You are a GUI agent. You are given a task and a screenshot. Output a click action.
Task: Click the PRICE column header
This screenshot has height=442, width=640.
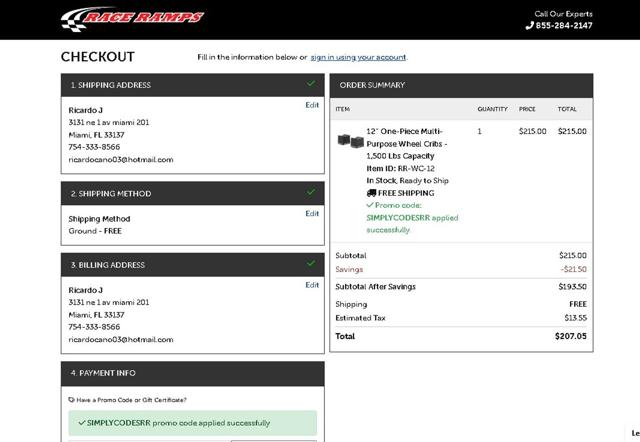[527, 109]
